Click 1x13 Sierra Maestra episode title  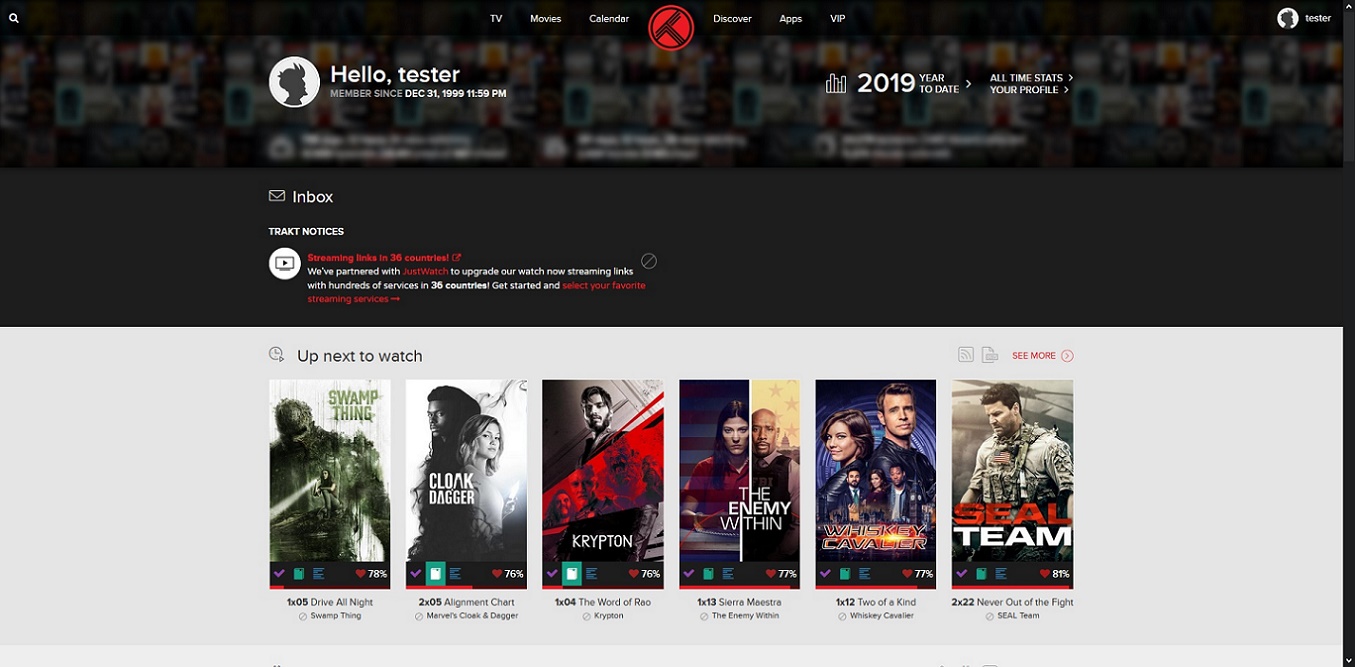[x=739, y=602]
